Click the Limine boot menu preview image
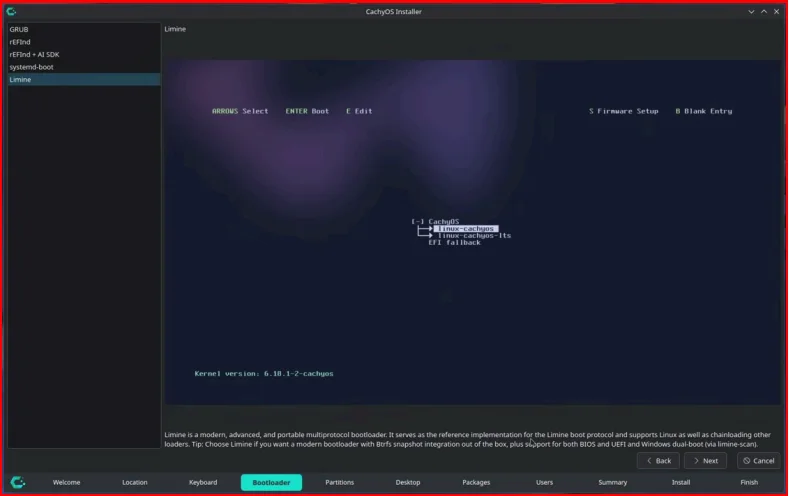Screen dimensions: 789x496 (472, 232)
